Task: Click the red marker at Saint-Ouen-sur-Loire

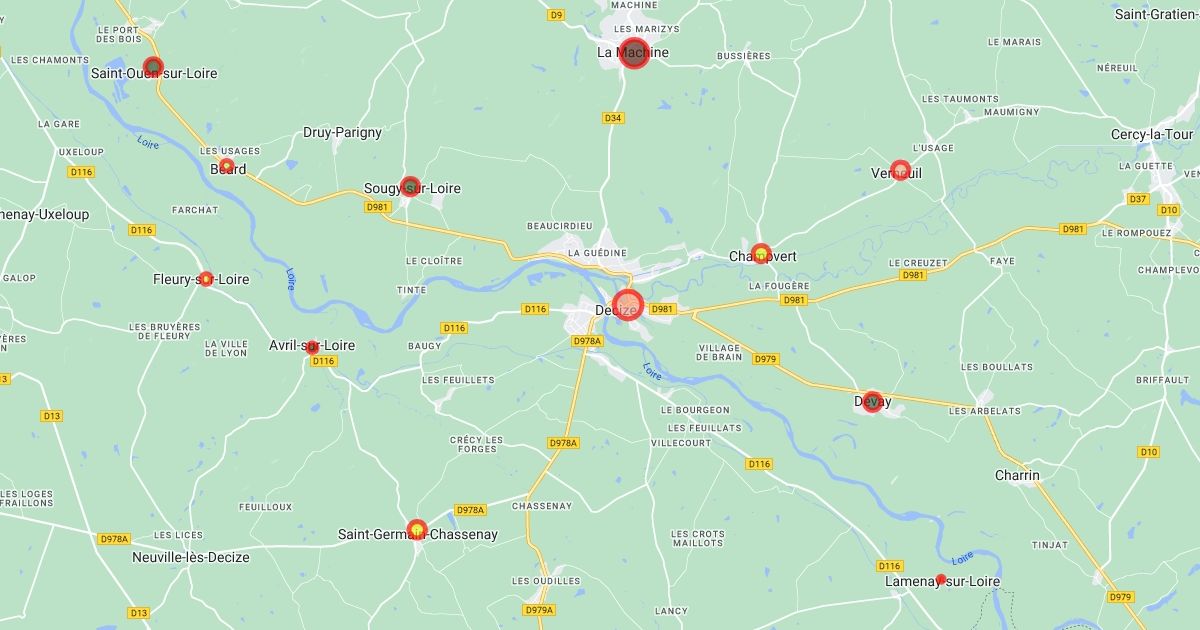Action: [x=153, y=66]
